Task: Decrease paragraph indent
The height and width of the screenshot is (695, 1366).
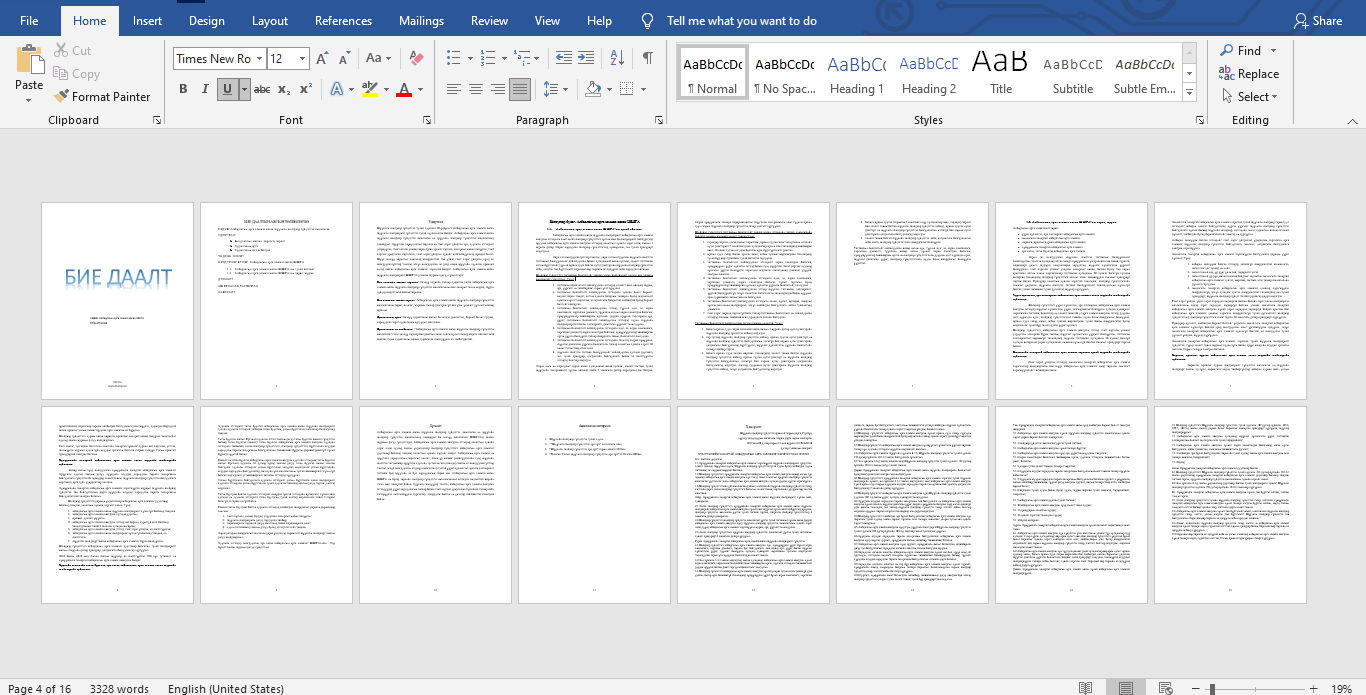Action: [x=563, y=59]
